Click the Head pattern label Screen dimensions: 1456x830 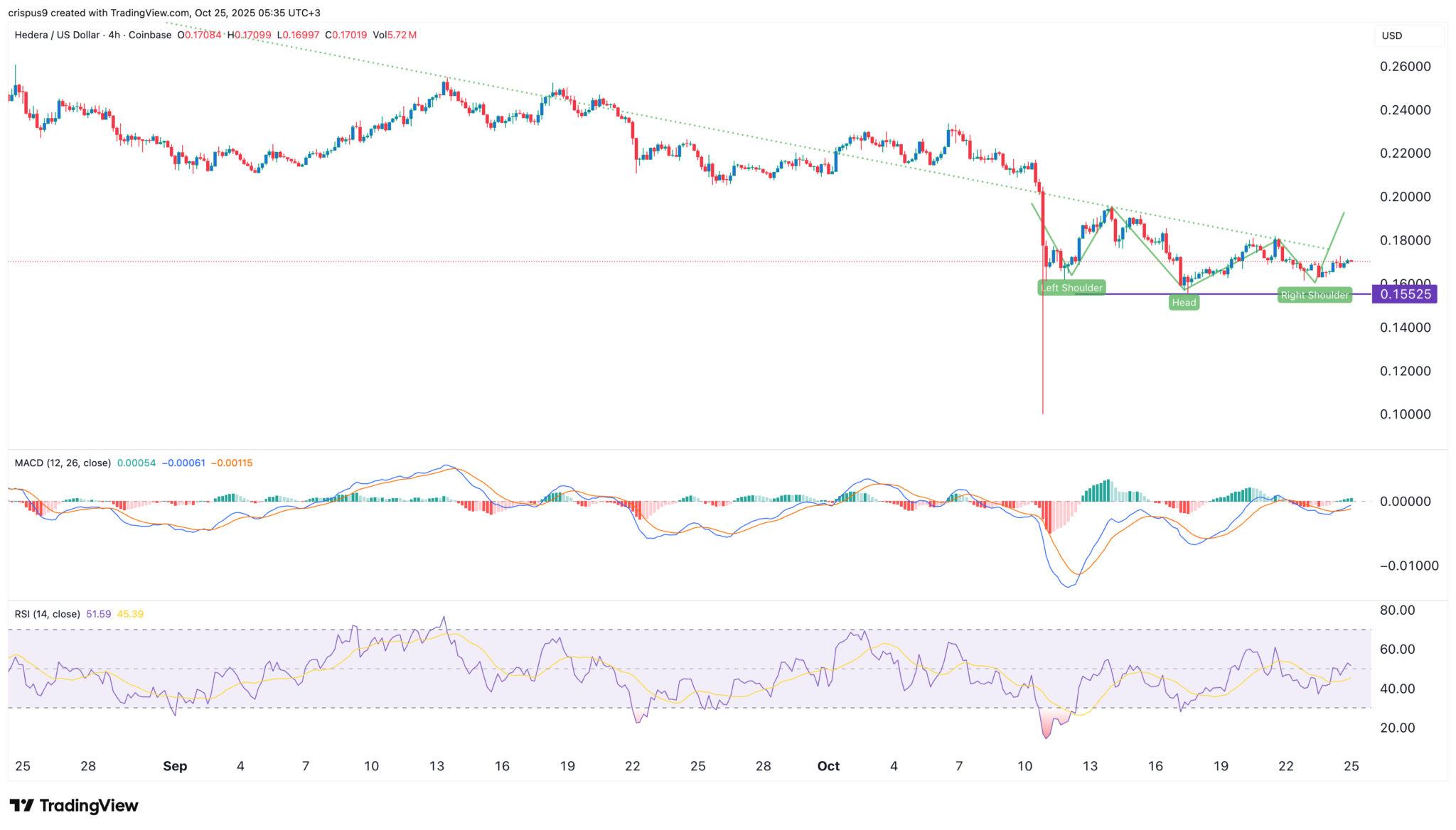coord(1184,303)
